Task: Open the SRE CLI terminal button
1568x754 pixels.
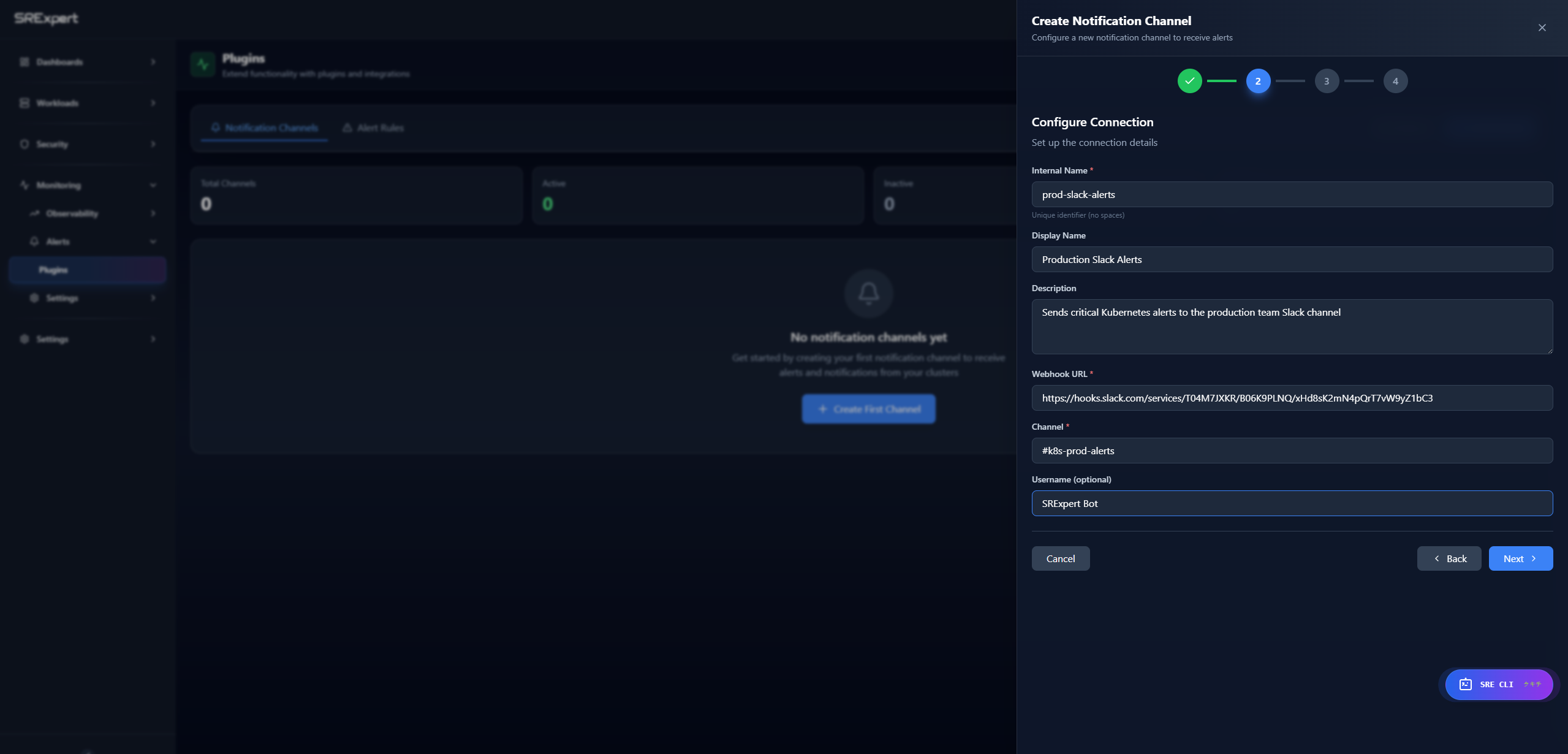Action: 1498,684
